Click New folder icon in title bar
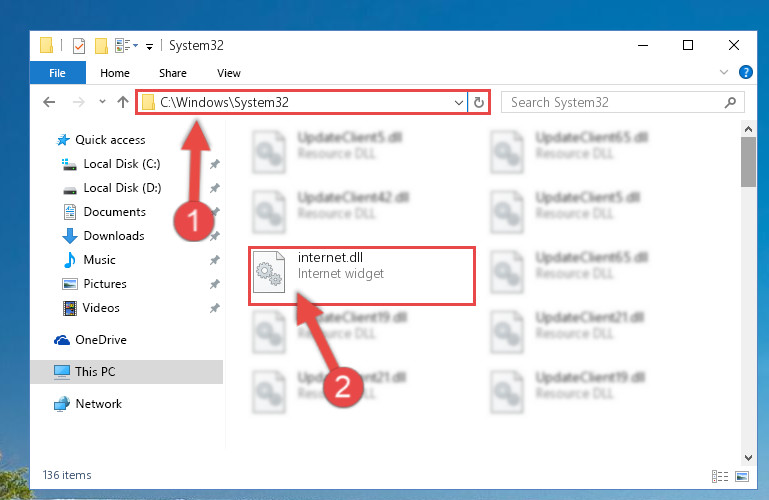The height and width of the screenshot is (500, 769). tap(101, 46)
